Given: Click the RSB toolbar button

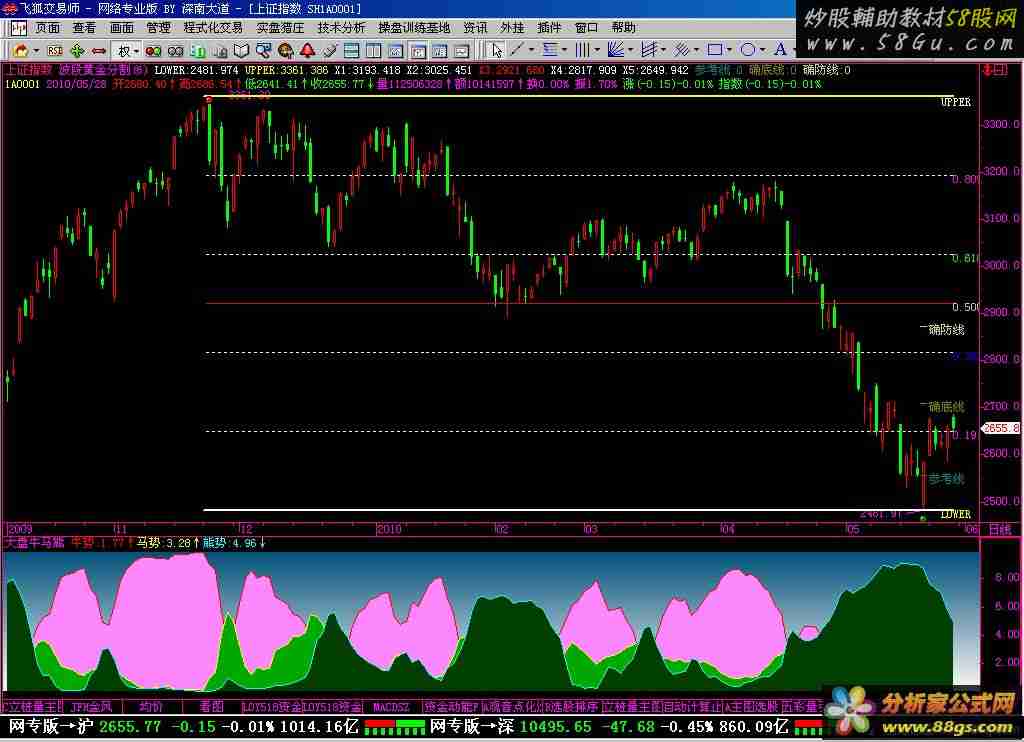Looking at the screenshot, I should [x=55, y=50].
